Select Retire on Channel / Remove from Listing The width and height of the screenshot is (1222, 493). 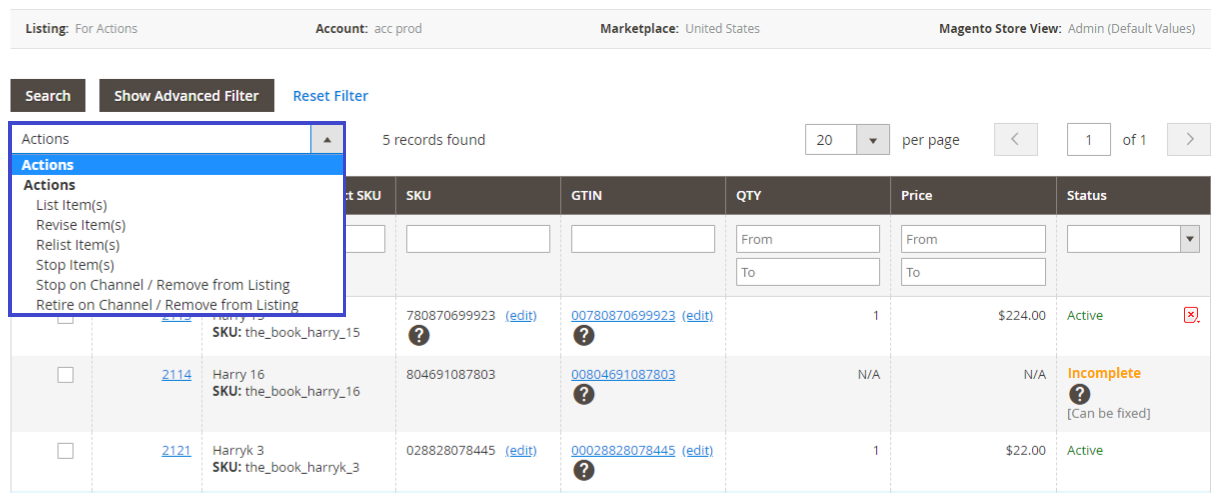[167, 305]
